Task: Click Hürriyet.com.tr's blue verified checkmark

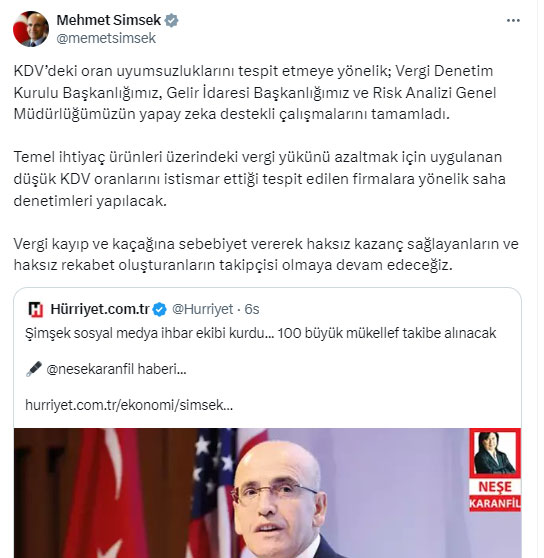Action: [x=159, y=309]
